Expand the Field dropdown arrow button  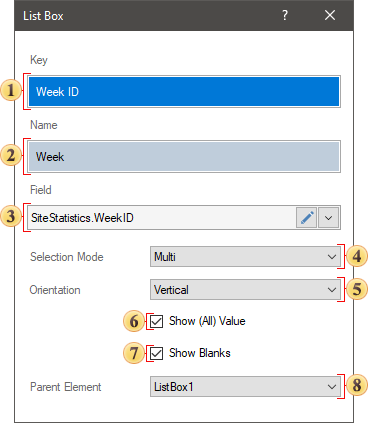[328, 218]
